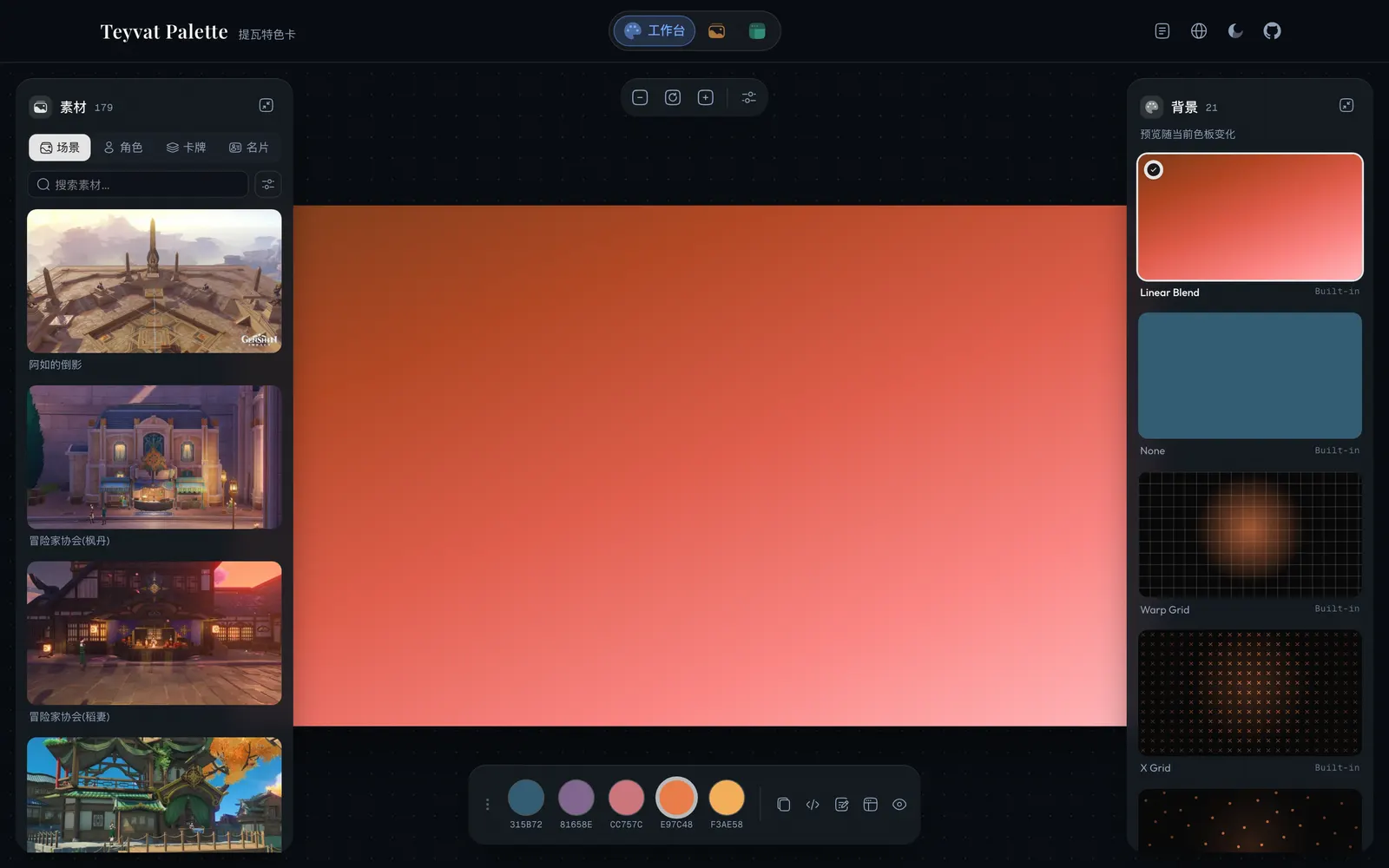Zoom in the canvas with plus button
This screenshot has height=868, width=1389.
pos(706,97)
